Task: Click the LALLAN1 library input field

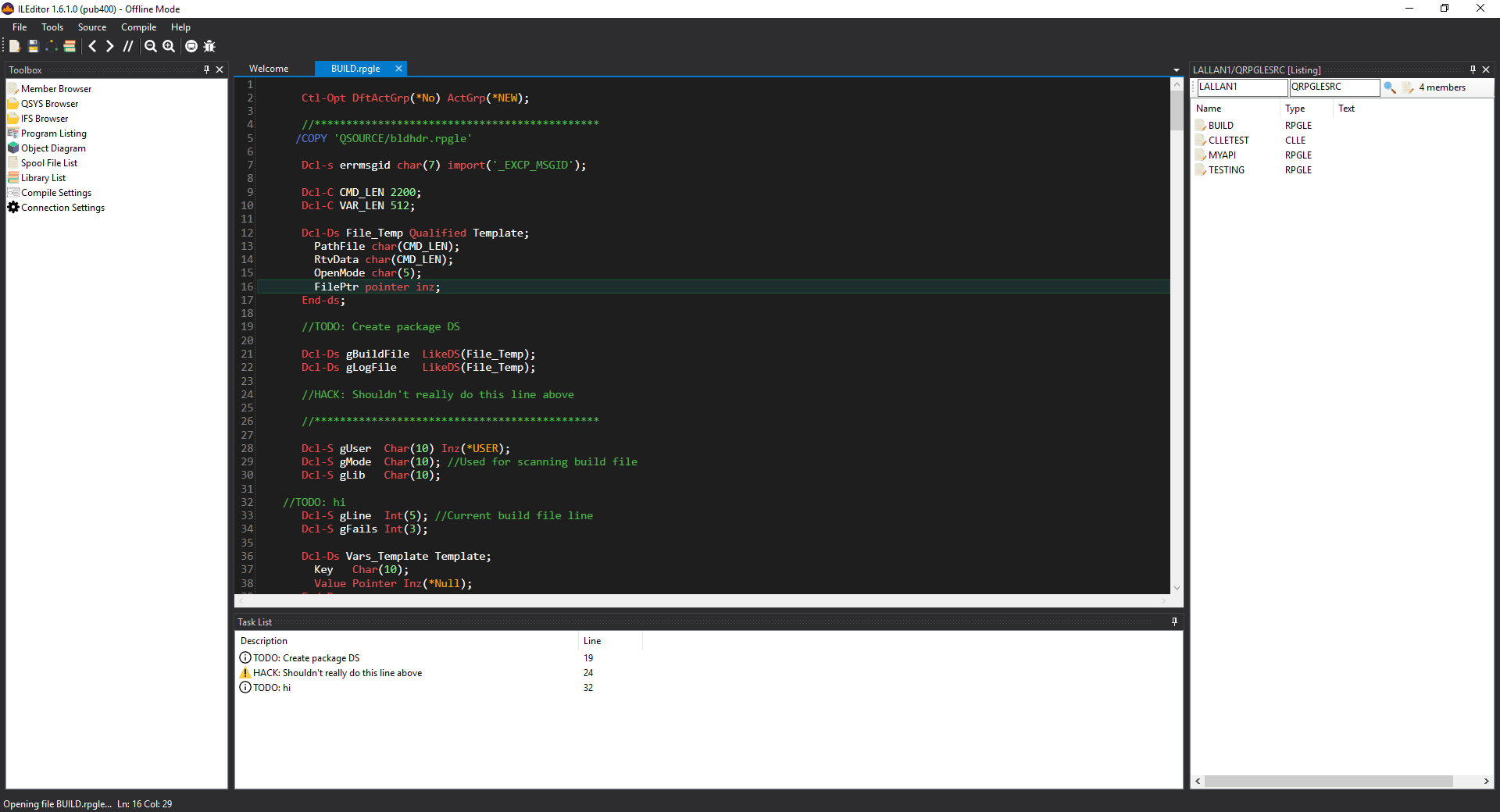Action: tap(1242, 87)
